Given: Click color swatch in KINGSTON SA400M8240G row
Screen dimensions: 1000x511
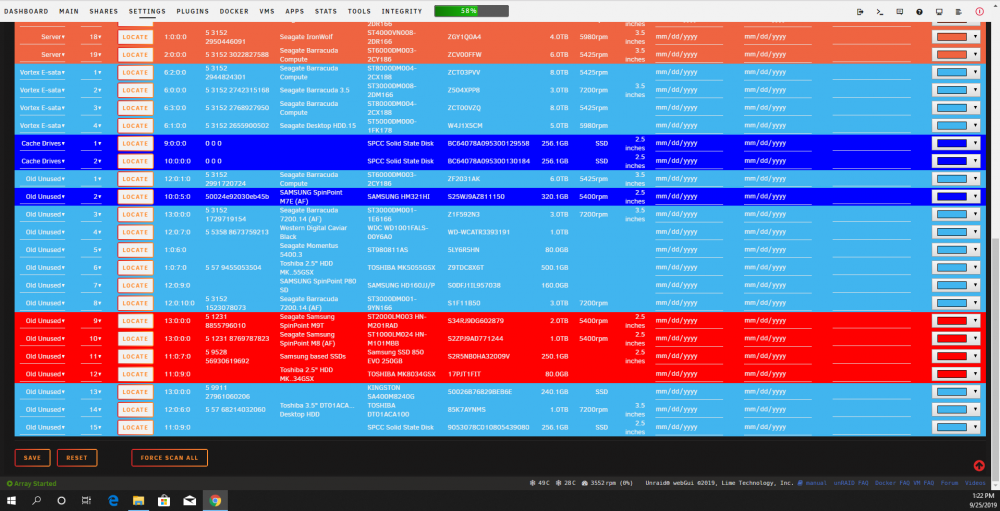Looking at the screenshot, I should tap(952, 392).
